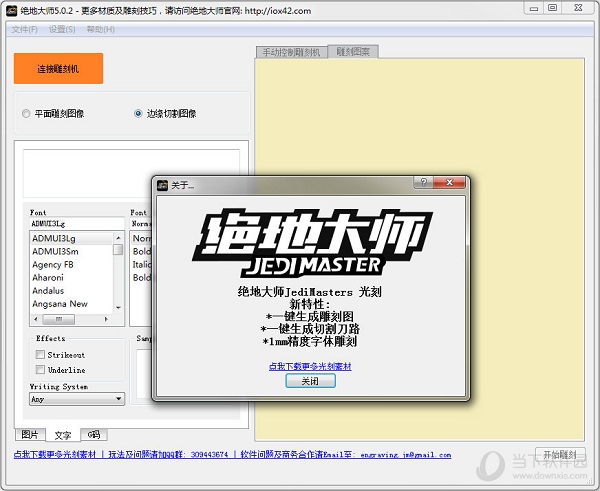Screen dimensions: 600x491
Task: Select Angsana New in the font list
Action: pyautogui.click(x=71, y=303)
